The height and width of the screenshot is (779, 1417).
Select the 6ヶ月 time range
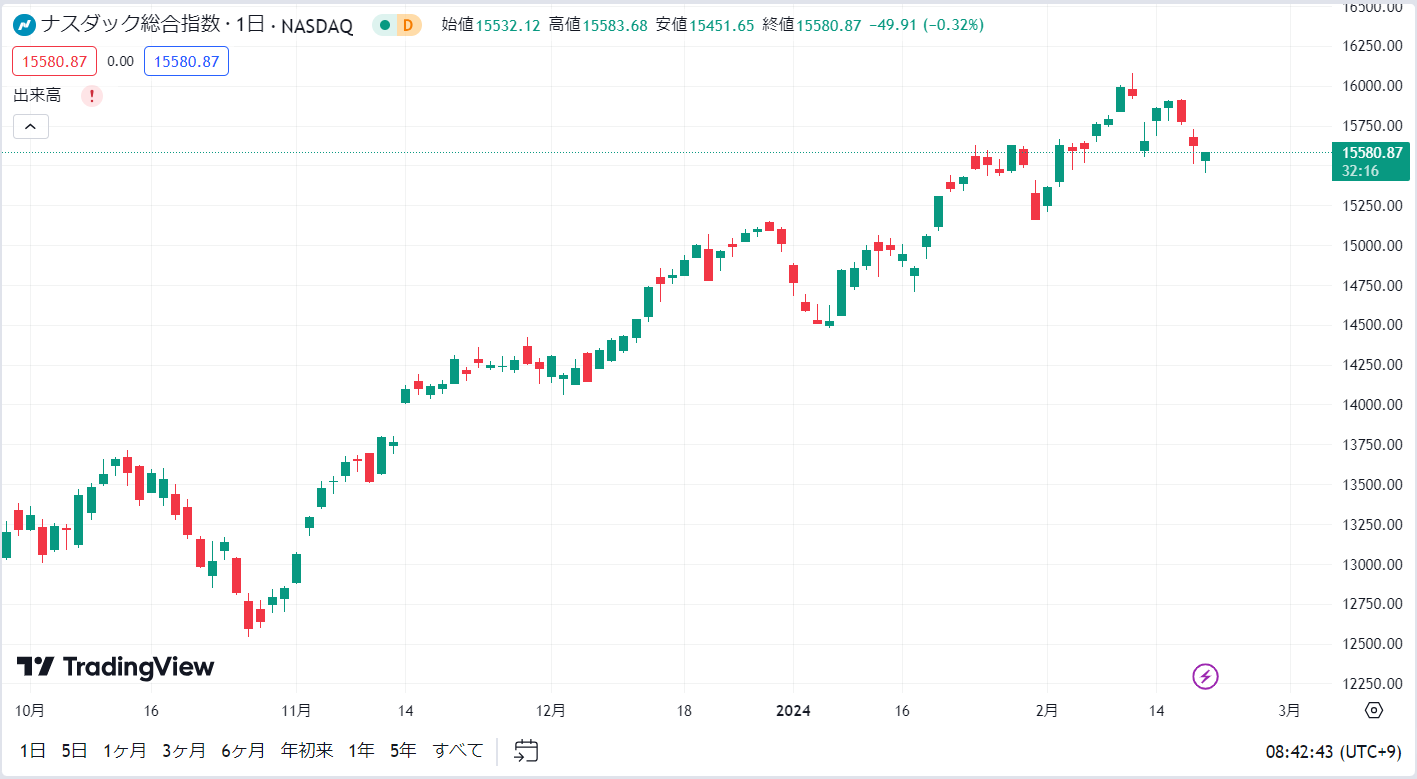243,750
